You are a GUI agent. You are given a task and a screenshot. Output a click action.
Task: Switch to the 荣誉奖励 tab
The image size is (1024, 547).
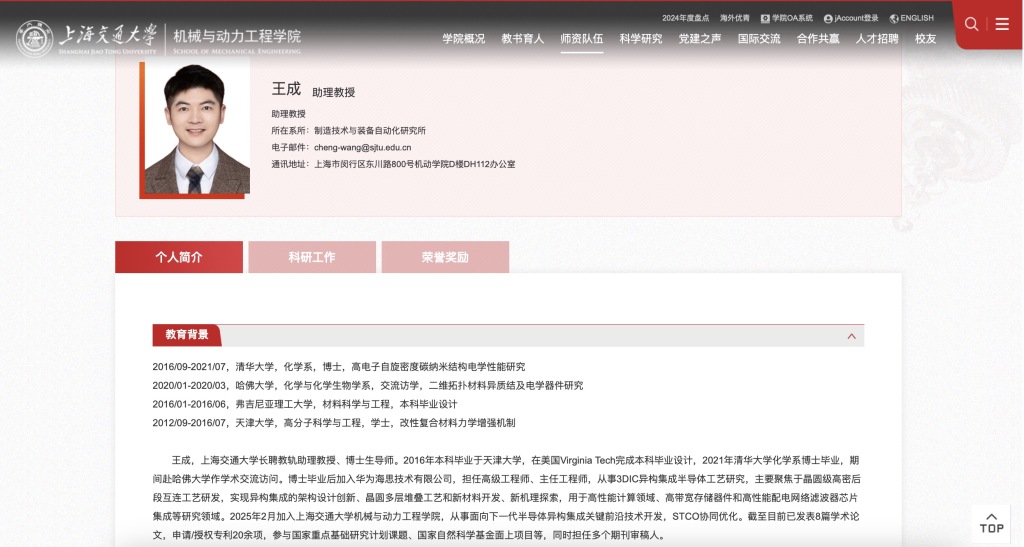point(445,257)
